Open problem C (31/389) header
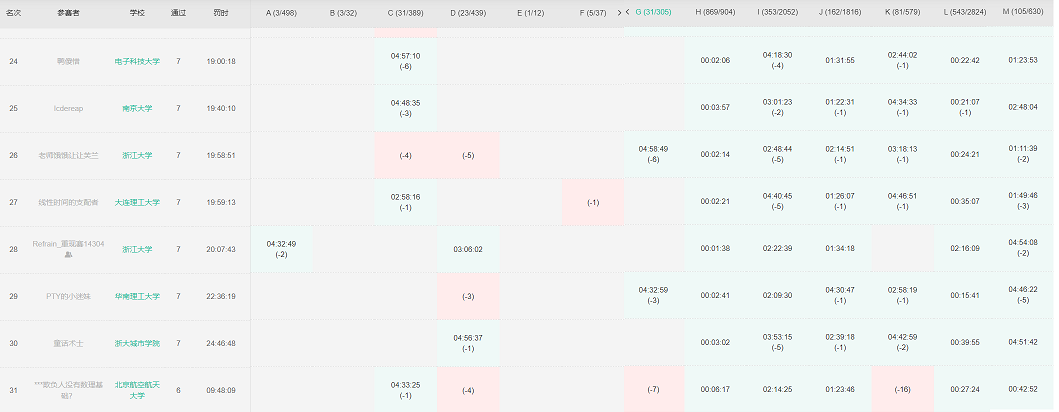This screenshot has width=1059, height=412. coord(405,12)
